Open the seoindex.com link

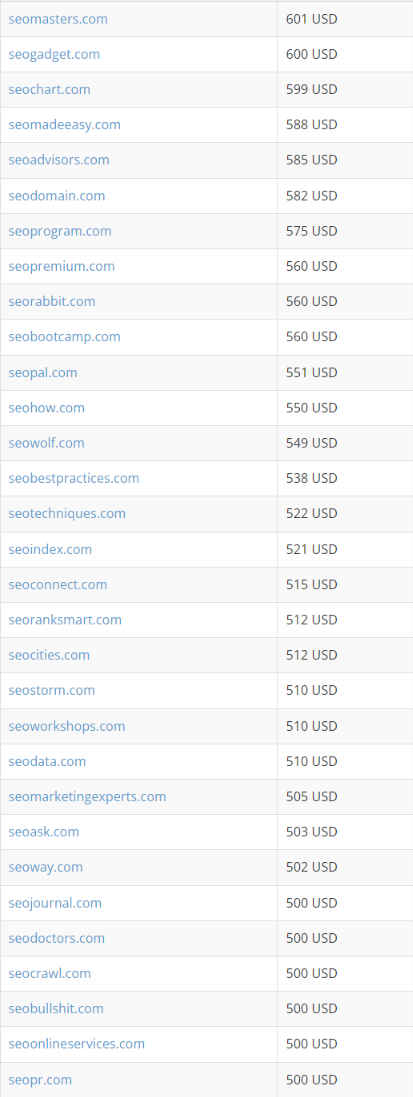[x=50, y=549]
